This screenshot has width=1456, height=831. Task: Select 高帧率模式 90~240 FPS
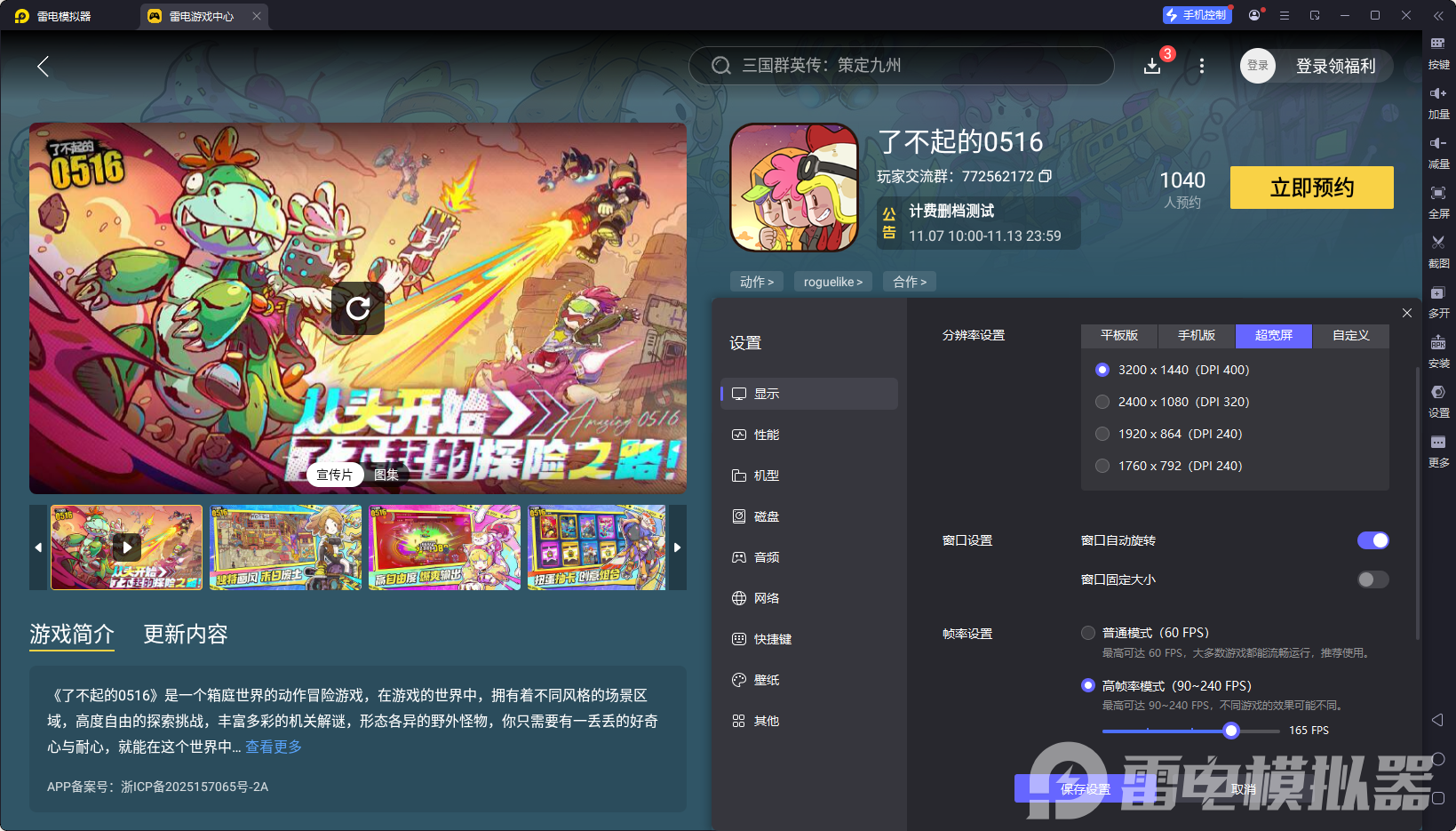pos(1088,685)
